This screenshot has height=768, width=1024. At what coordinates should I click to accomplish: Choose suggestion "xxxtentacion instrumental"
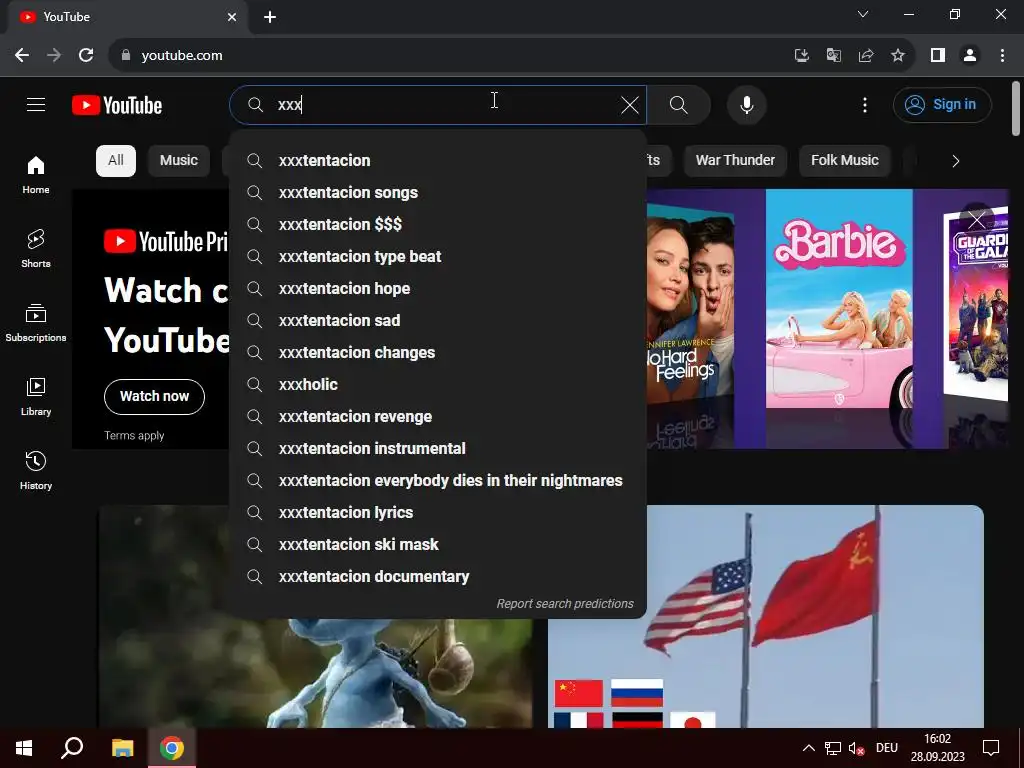[438, 449]
